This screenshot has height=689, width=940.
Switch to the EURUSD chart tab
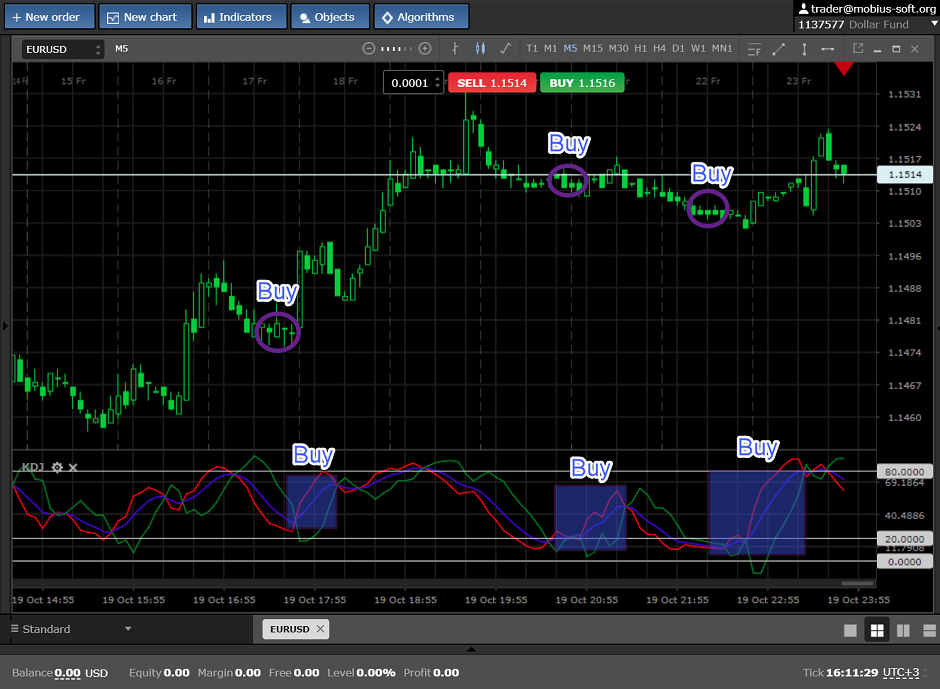(290, 629)
